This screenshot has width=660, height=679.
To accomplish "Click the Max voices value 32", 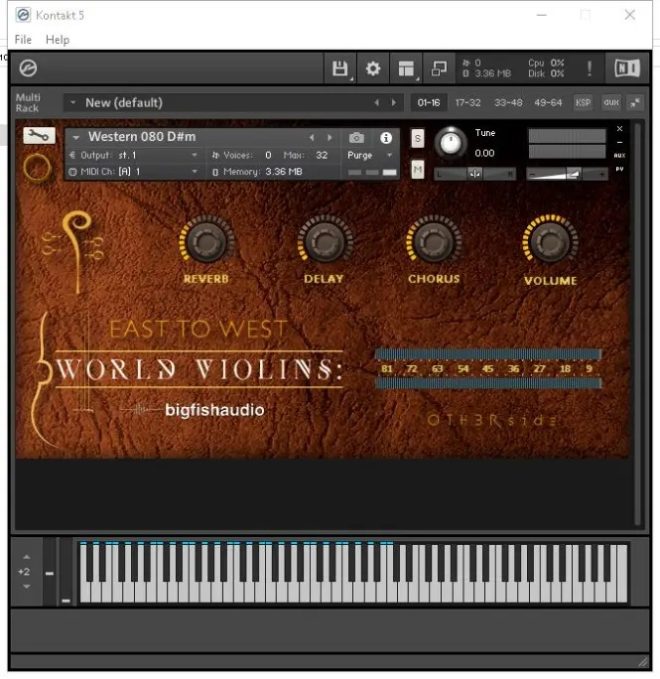I will click(x=321, y=155).
